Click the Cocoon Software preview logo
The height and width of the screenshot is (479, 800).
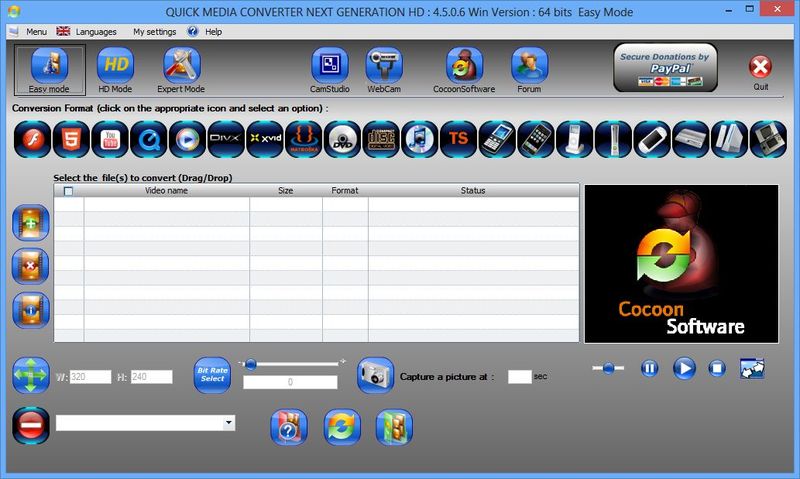[x=682, y=264]
